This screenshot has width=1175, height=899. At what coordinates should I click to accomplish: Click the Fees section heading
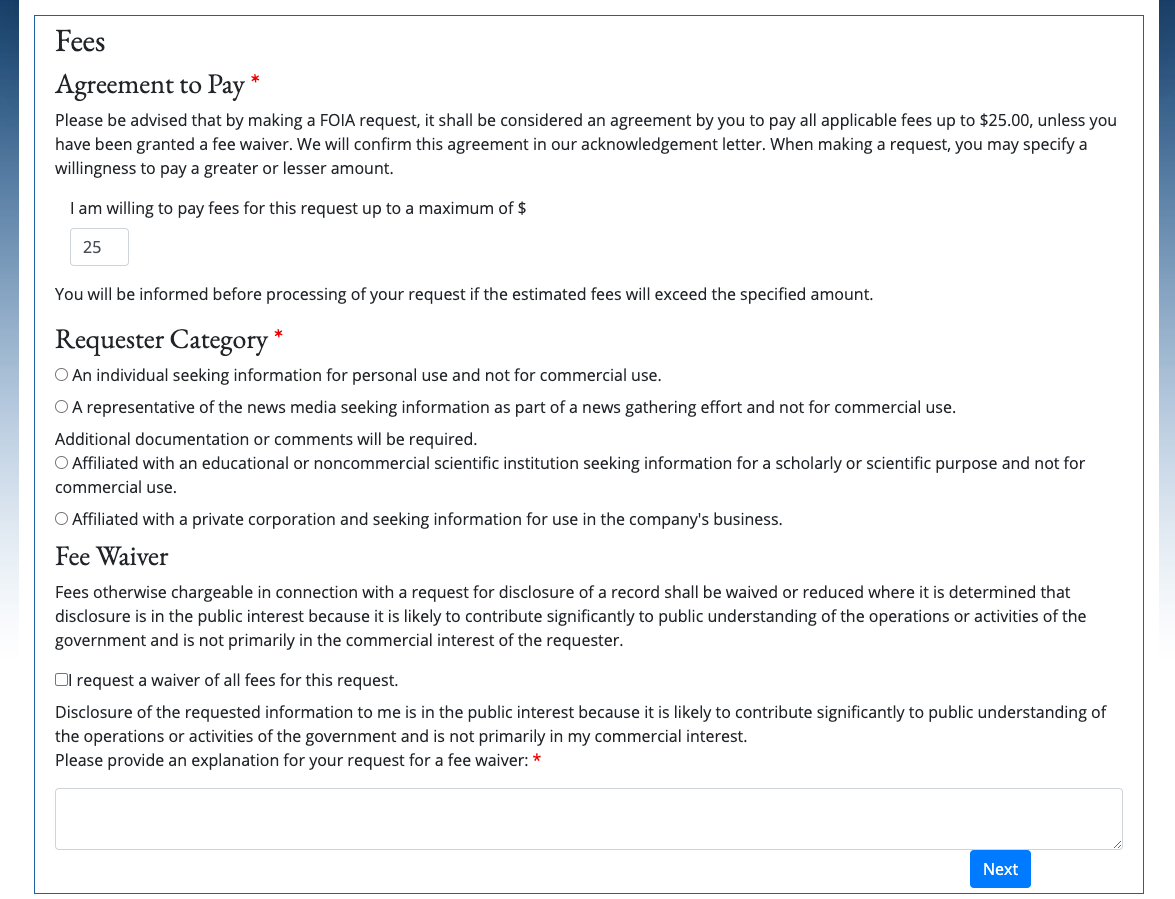(80, 41)
